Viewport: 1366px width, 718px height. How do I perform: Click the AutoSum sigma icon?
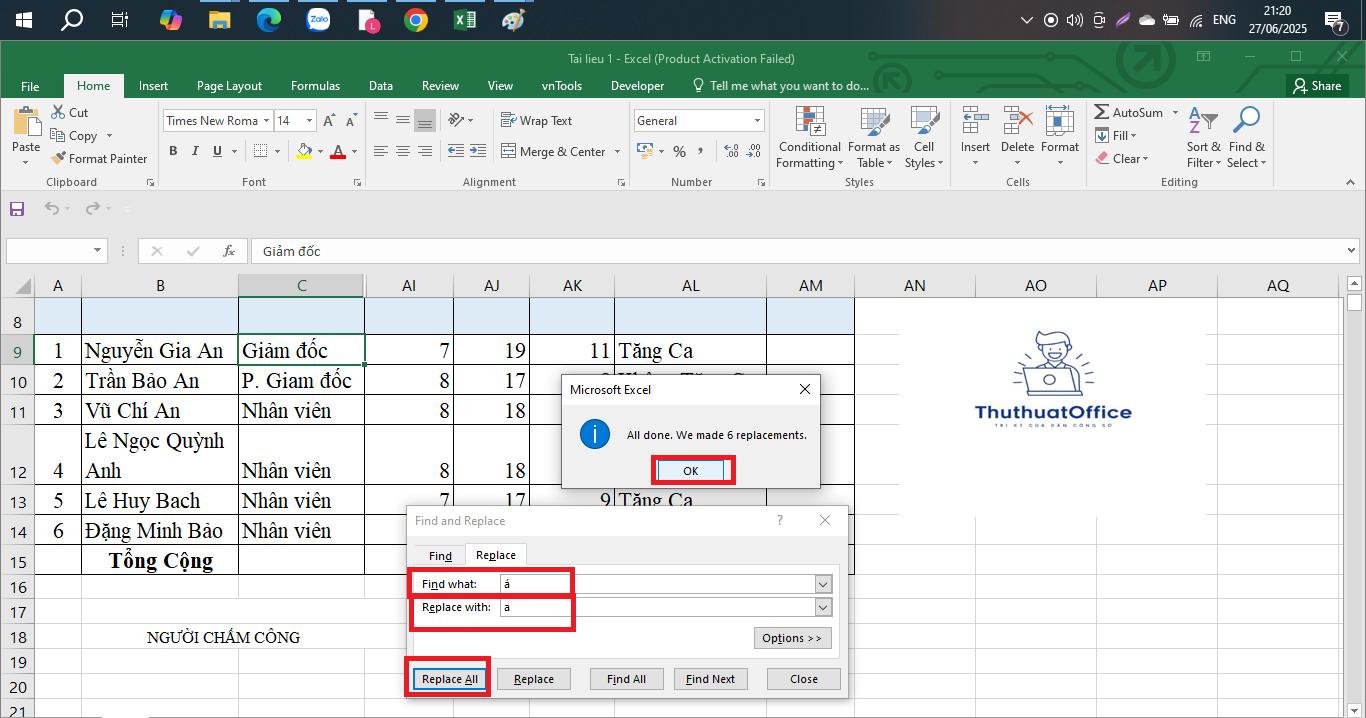tap(1102, 113)
